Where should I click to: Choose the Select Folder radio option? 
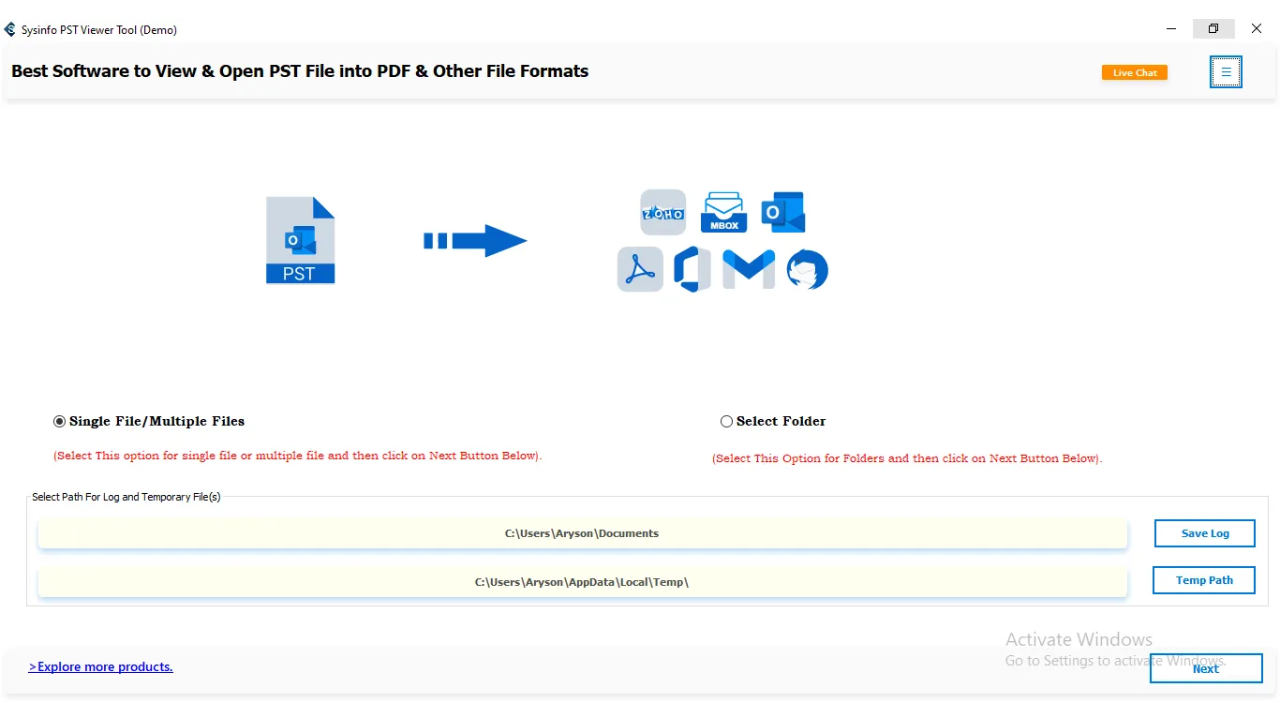pos(773,421)
